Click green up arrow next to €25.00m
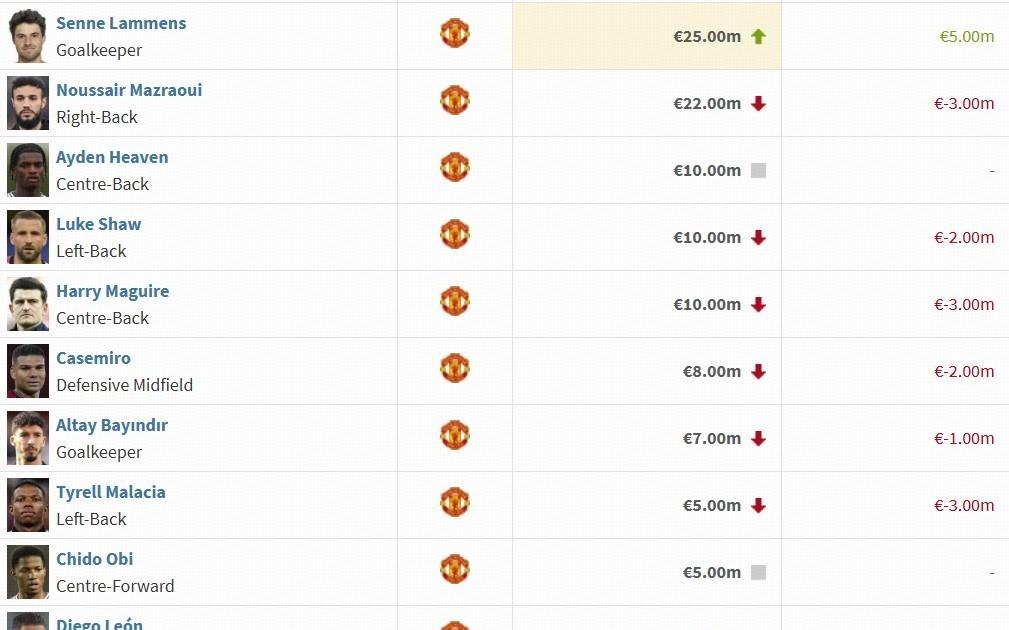 coord(758,37)
